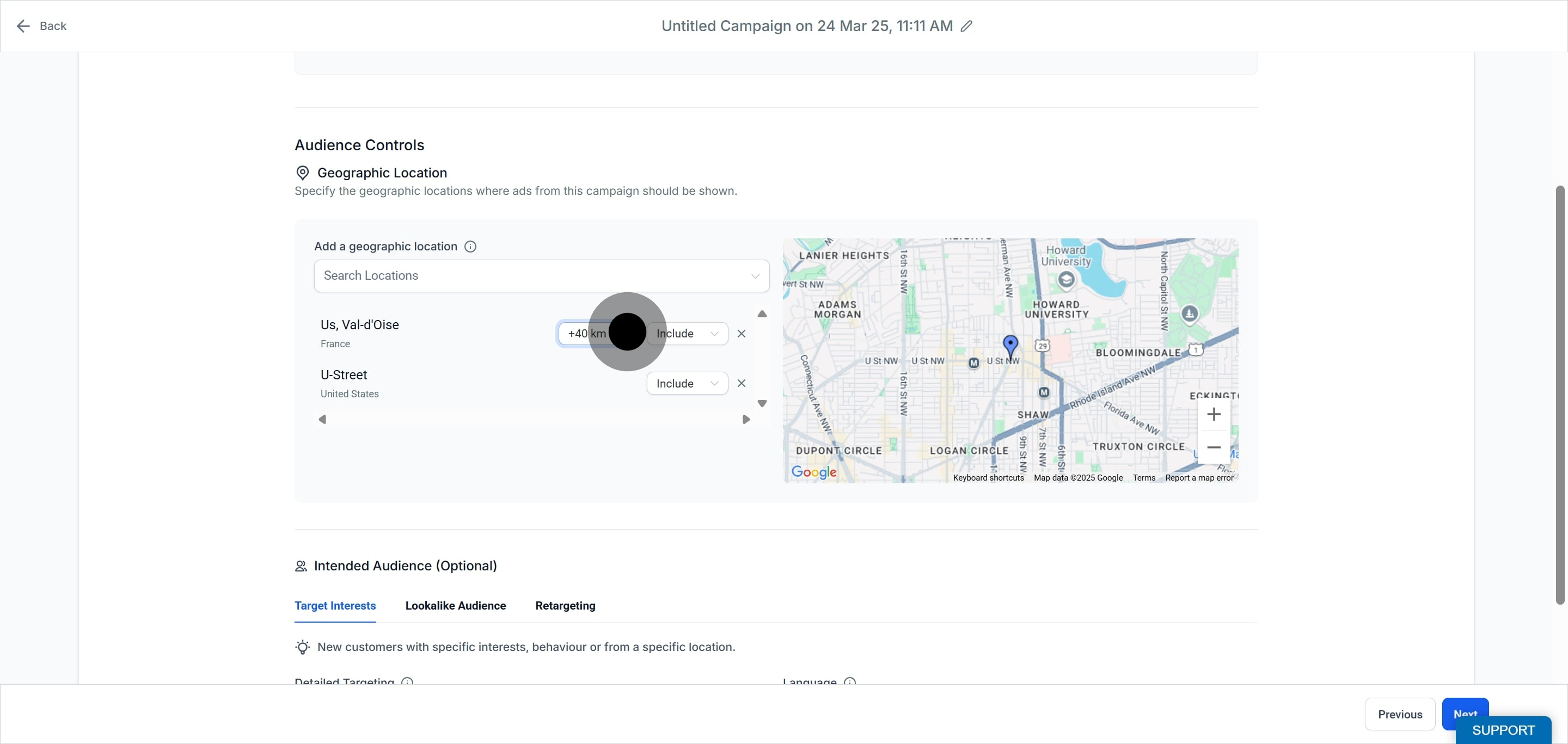
Task: Click Howard University map marker icon
Action: coord(1066,279)
